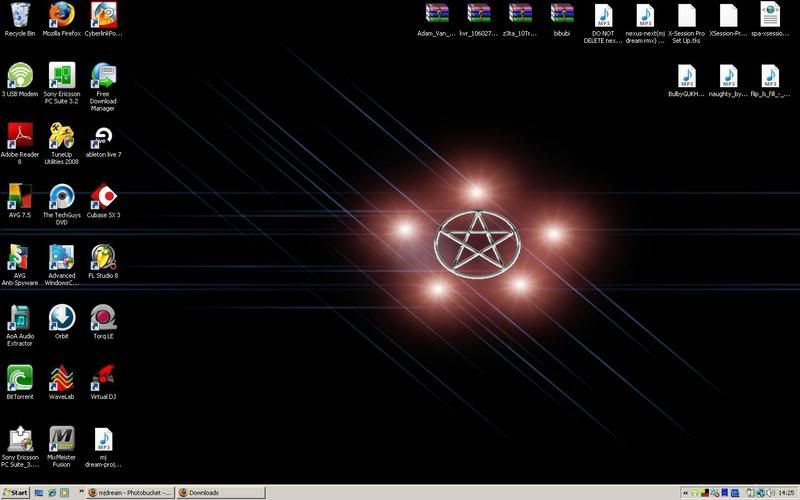The width and height of the screenshot is (800, 500).
Task: Select the Ableton Live 7 shortcut
Action: pos(103,137)
